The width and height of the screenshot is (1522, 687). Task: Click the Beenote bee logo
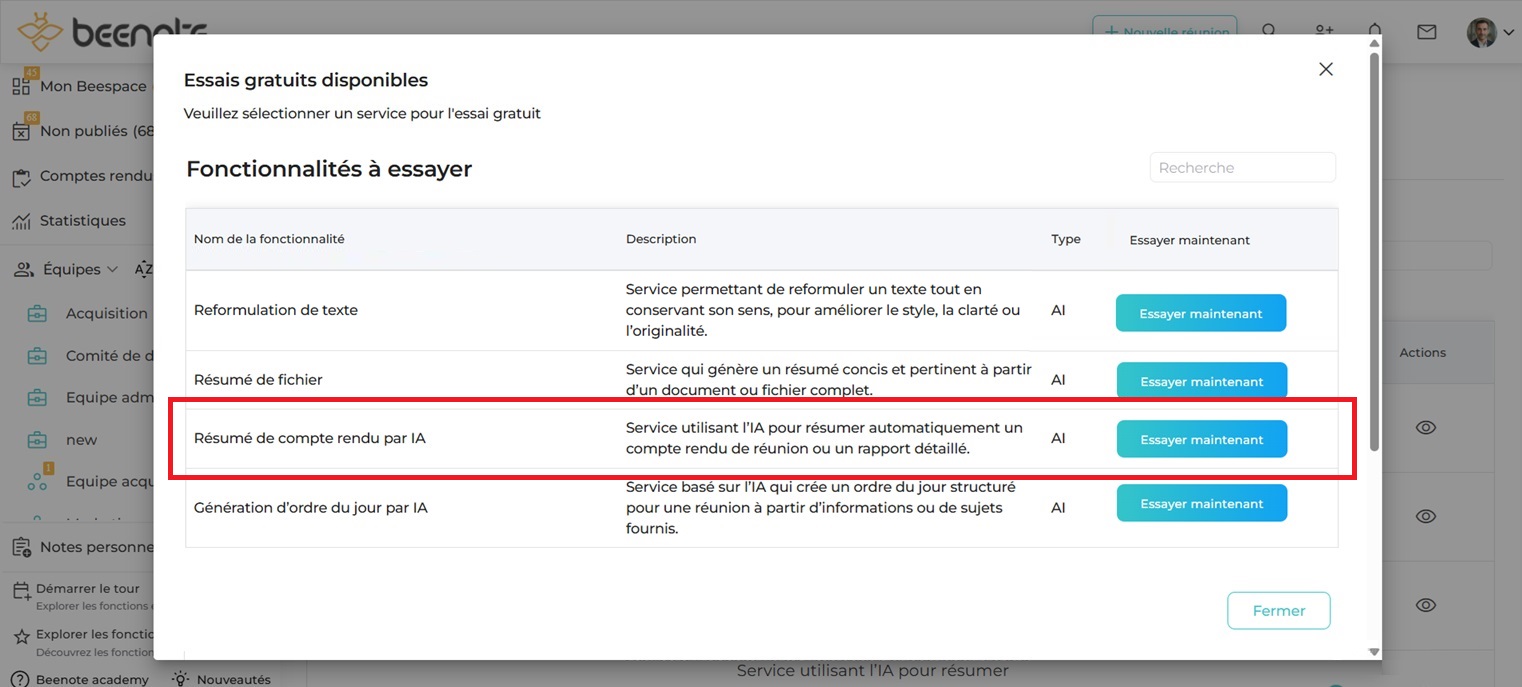click(37, 34)
